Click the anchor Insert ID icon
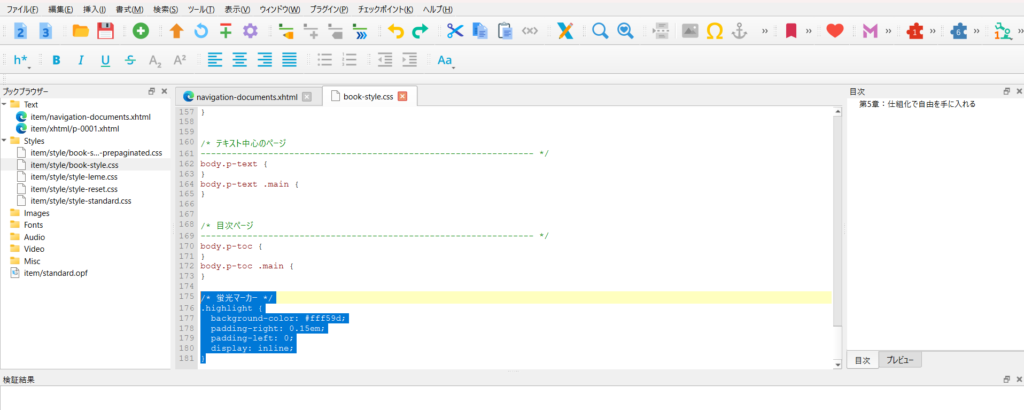The height and width of the screenshot is (410, 1024). [740, 31]
